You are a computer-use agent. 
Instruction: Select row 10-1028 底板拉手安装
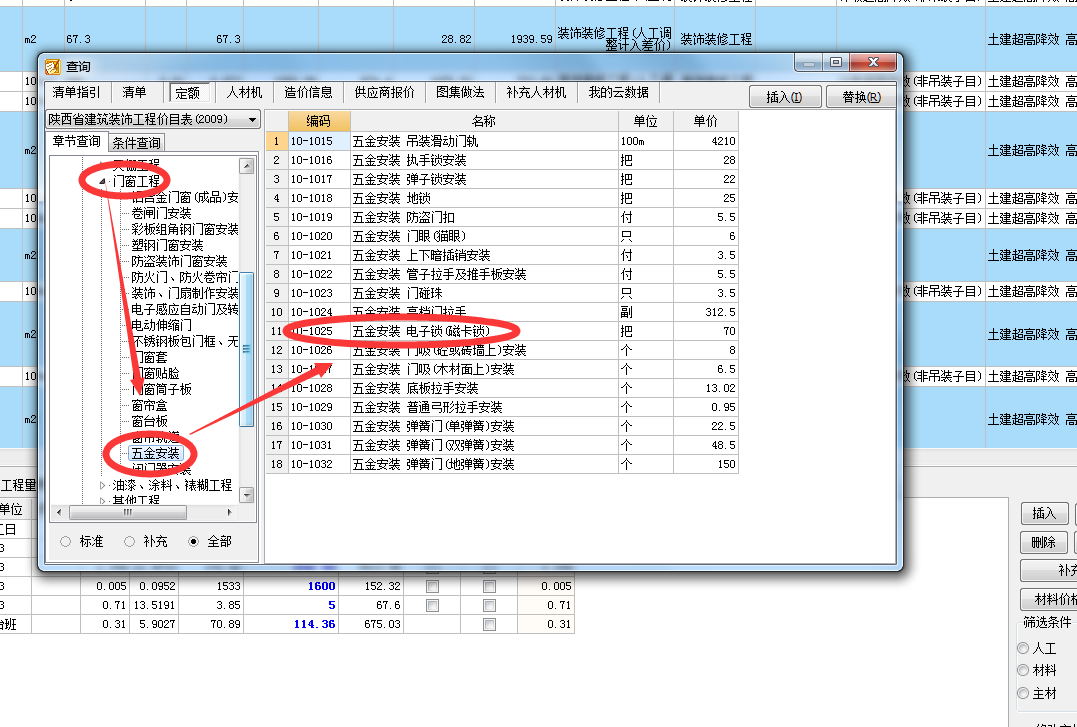(x=502, y=388)
